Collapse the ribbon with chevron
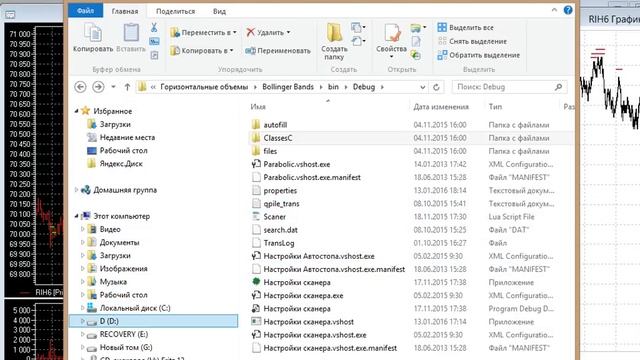The height and width of the screenshot is (360, 640). point(554,10)
